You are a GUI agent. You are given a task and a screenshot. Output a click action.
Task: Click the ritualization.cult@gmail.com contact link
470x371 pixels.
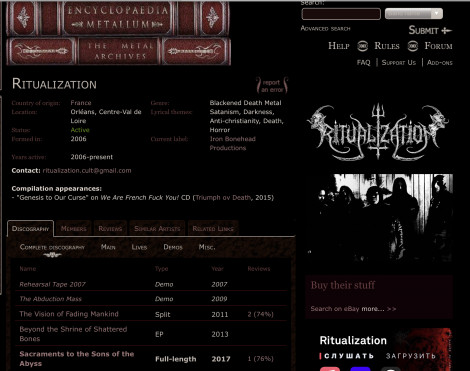87,171
